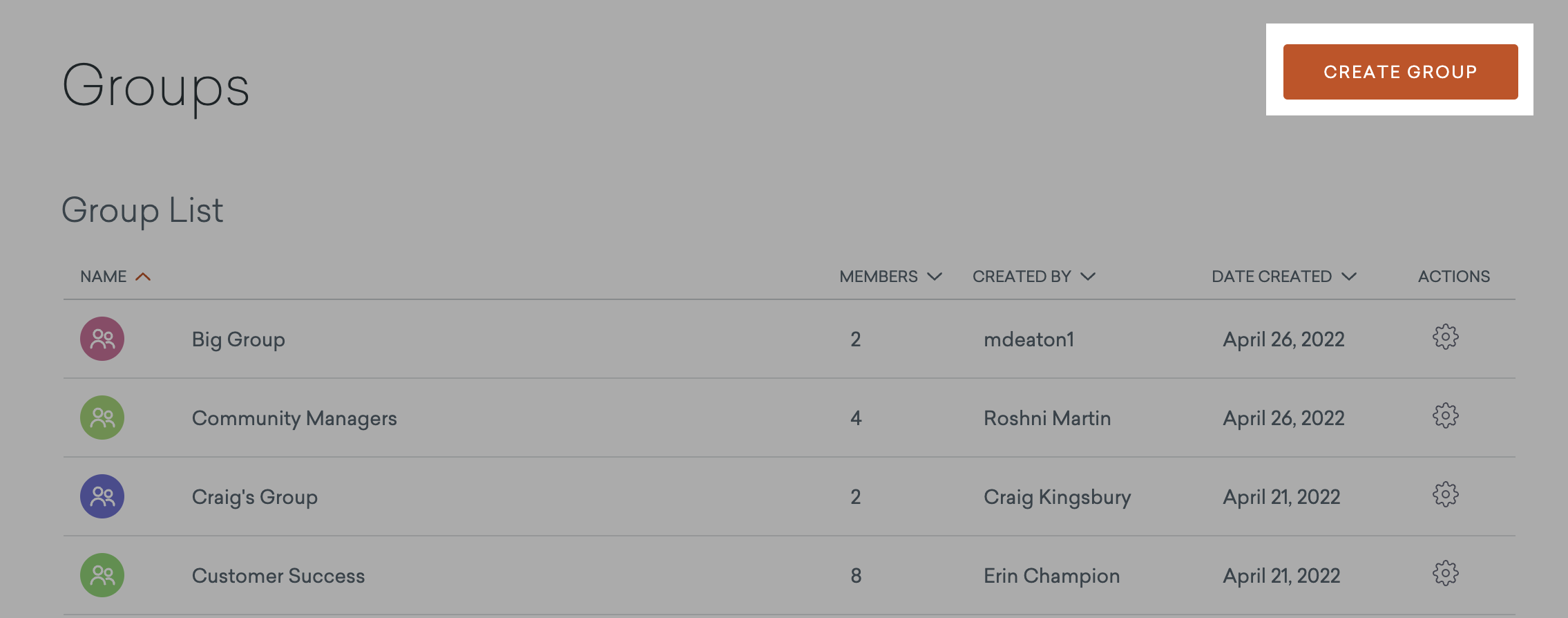Sort by Name using the up chevron

[x=143, y=277]
